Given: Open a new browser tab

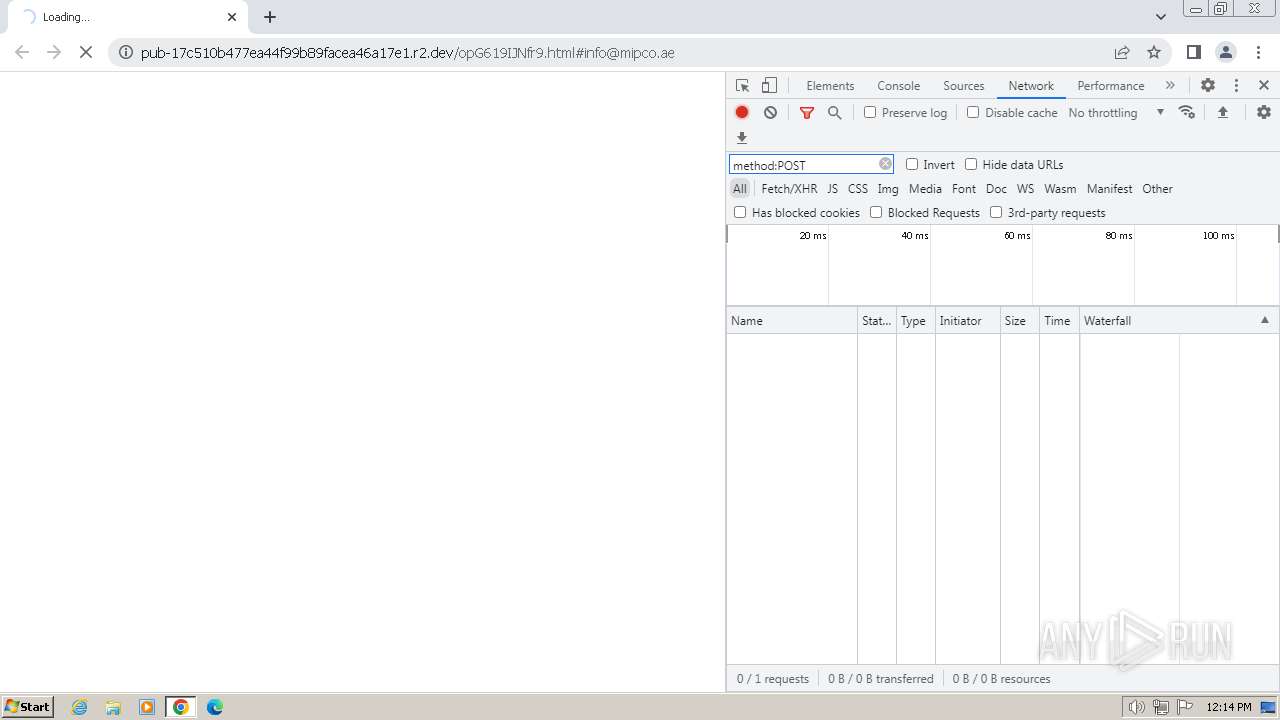Looking at the screenshot, I should click(x=270, y=17).
